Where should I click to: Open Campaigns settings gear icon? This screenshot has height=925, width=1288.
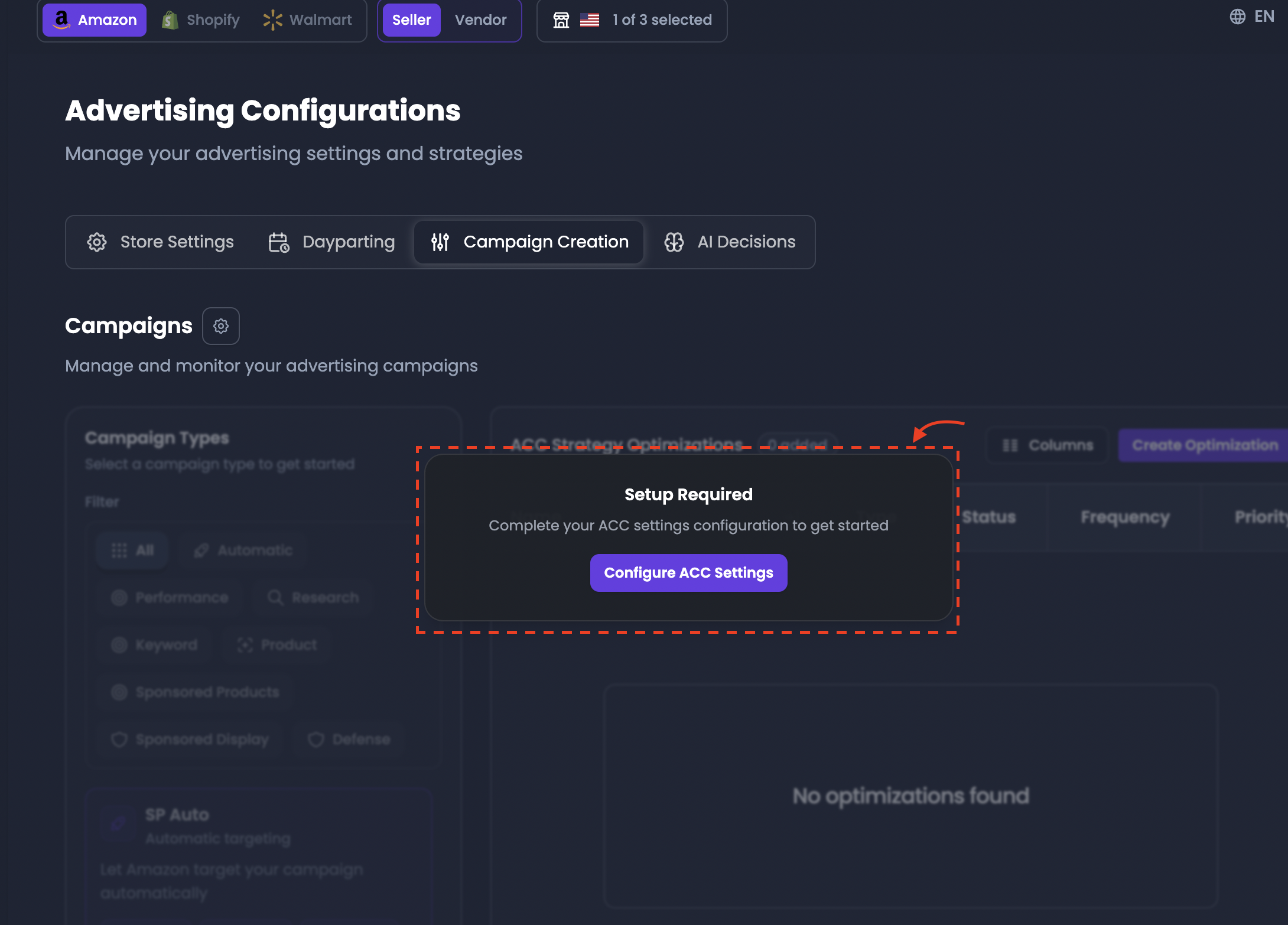click(x=221, y=326)
